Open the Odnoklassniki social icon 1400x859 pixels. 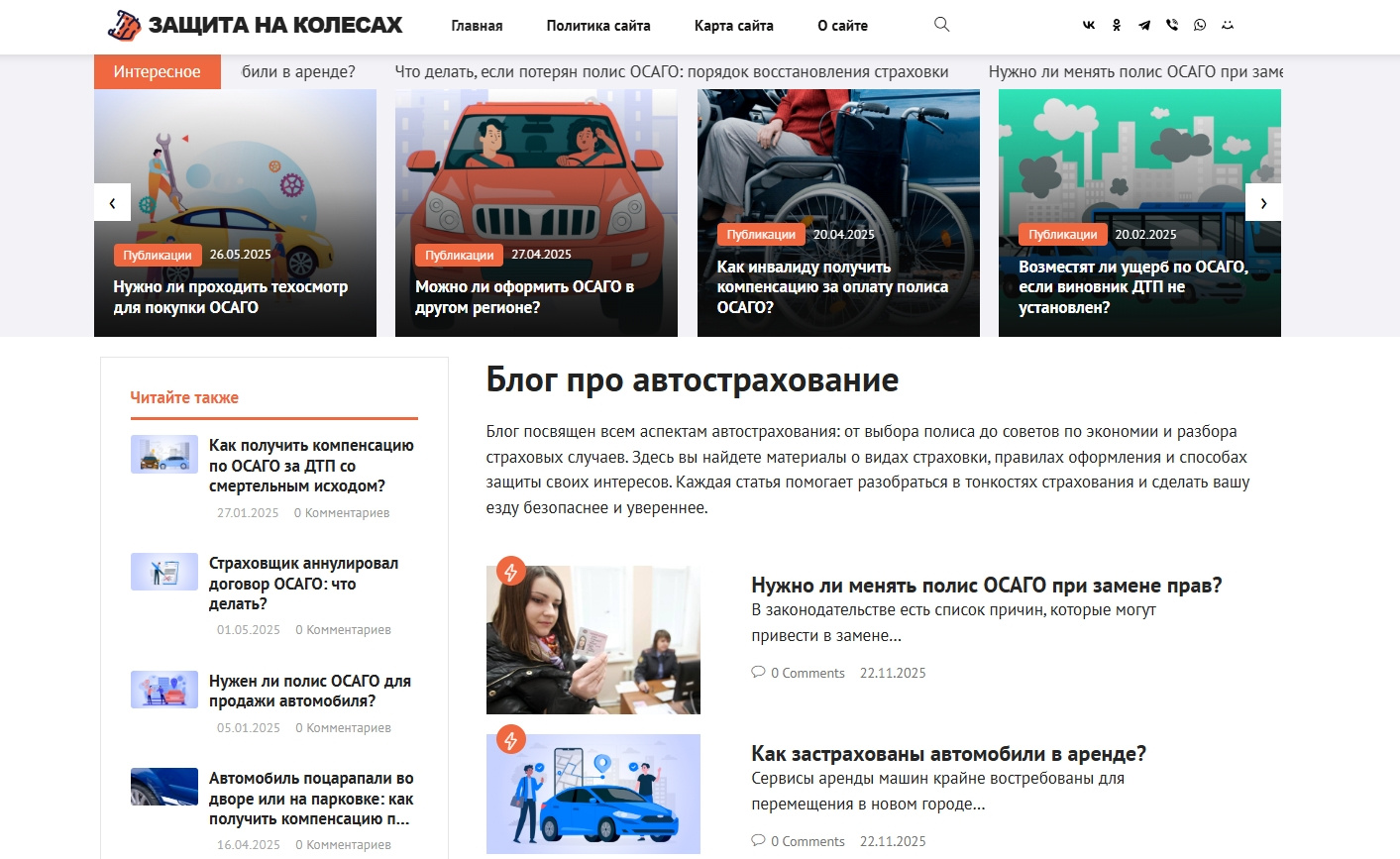coord(1117,26)
